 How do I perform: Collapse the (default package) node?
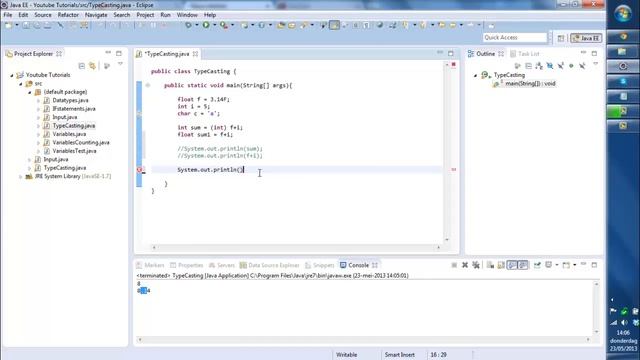click(x=30, y=92)
